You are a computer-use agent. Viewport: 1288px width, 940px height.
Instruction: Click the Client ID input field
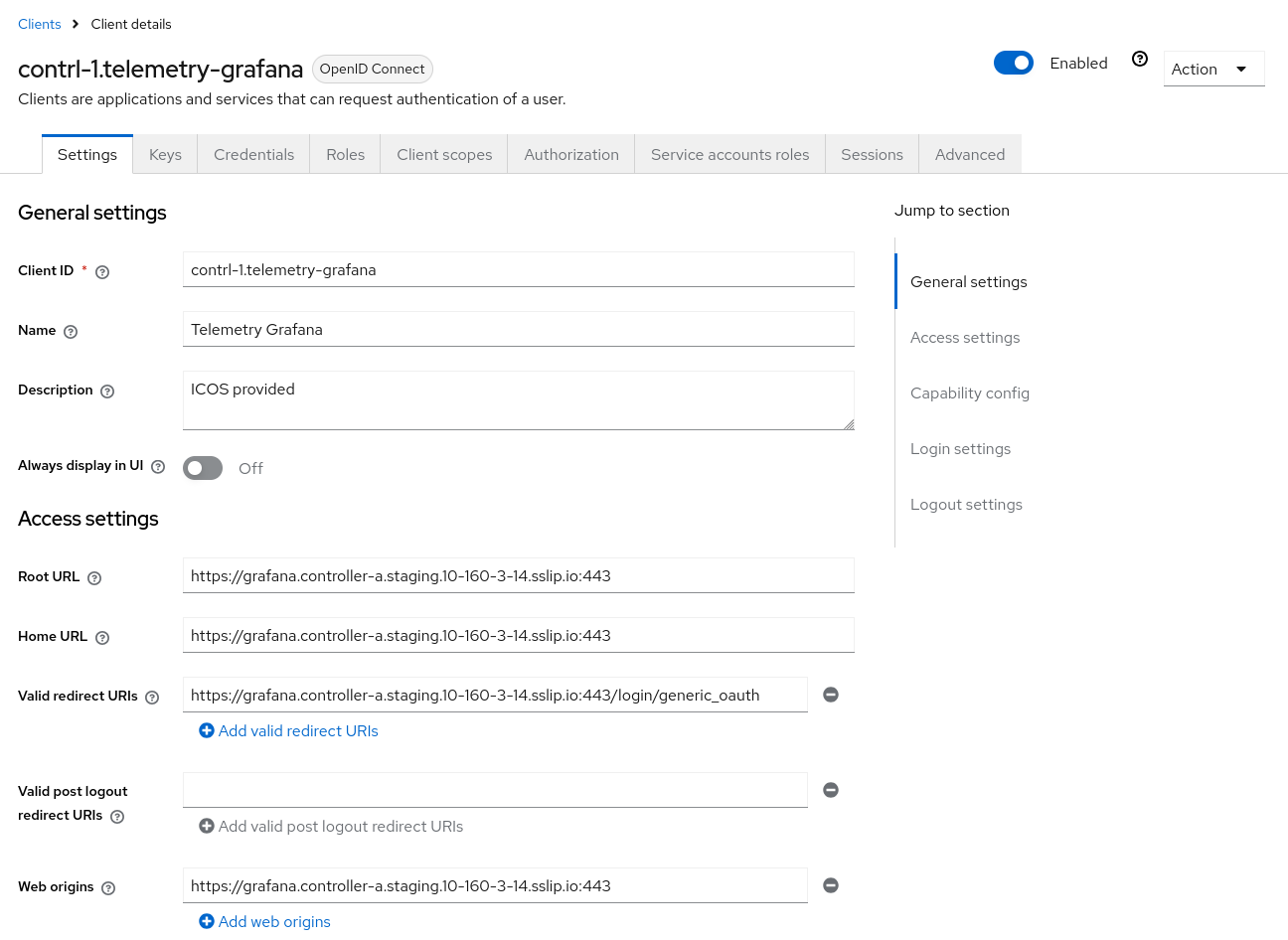(x=519, y=269)
